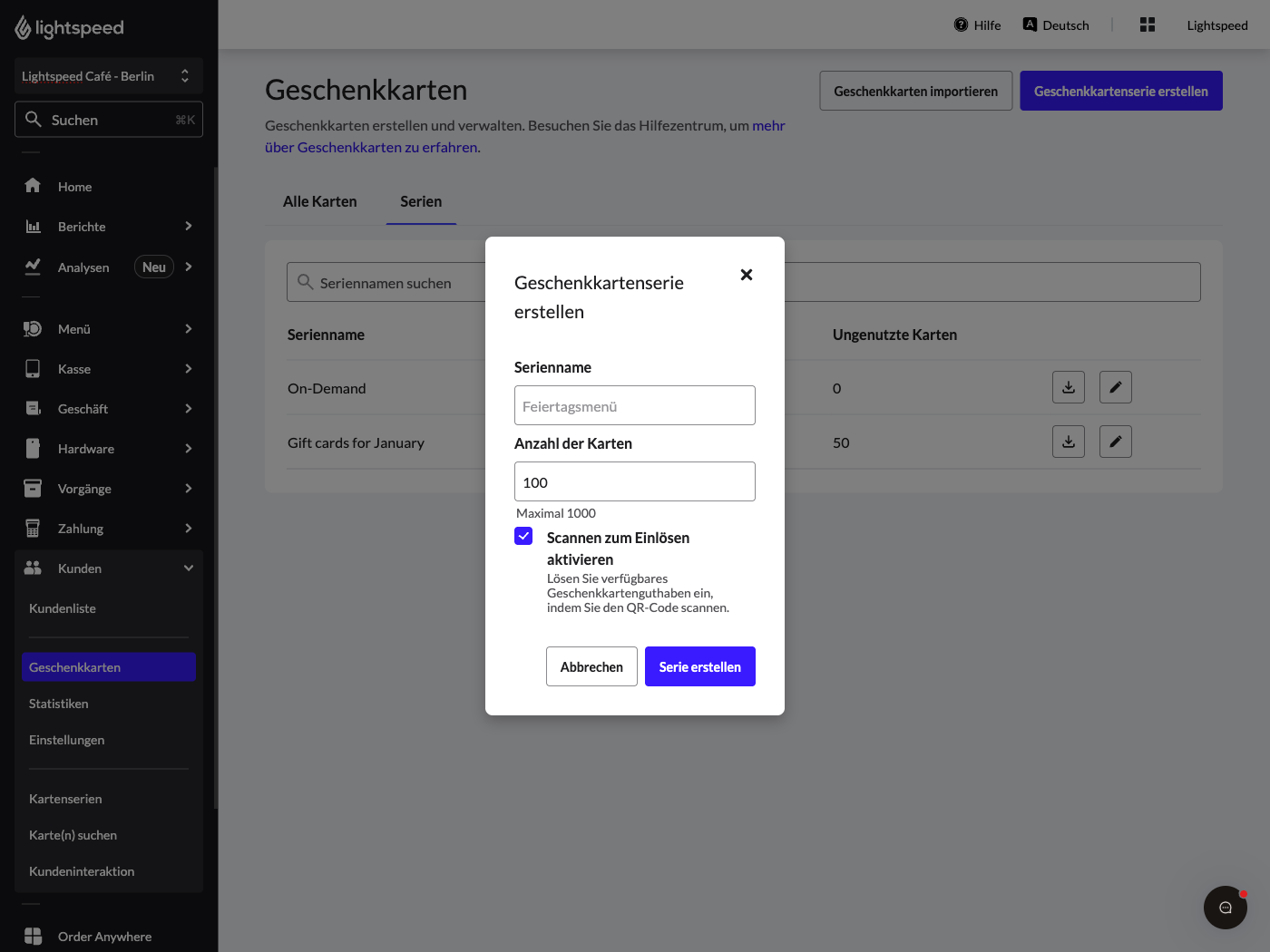This screenshot has width=1270, height=952.
Task: Click the Neu badge next to Analysen
Action: tap(154, 267)
